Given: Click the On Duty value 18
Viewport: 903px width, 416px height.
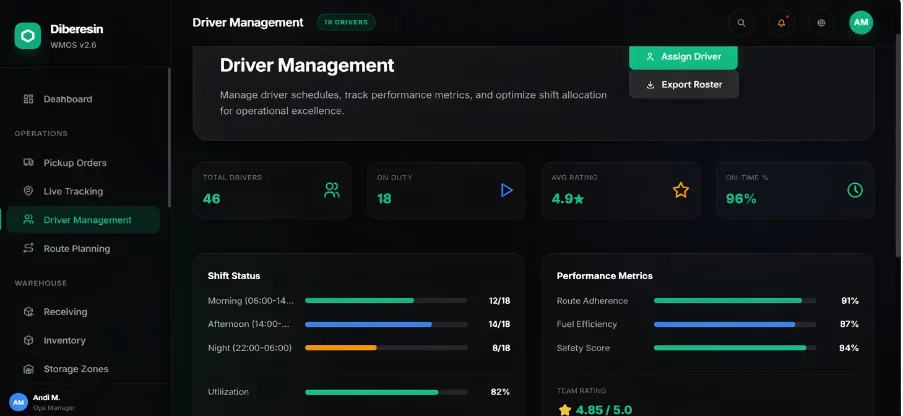Looking at the screenshot, I should (384, 199).
